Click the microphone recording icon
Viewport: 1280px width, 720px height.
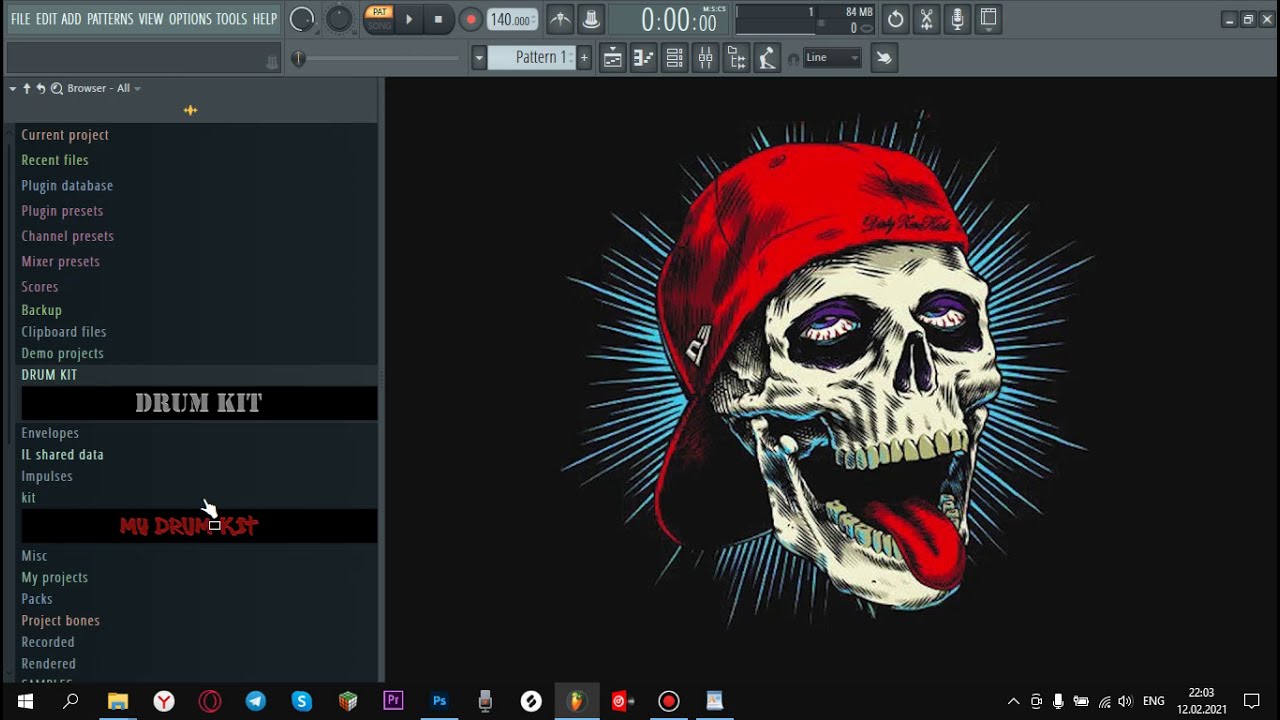coord(957,19)
